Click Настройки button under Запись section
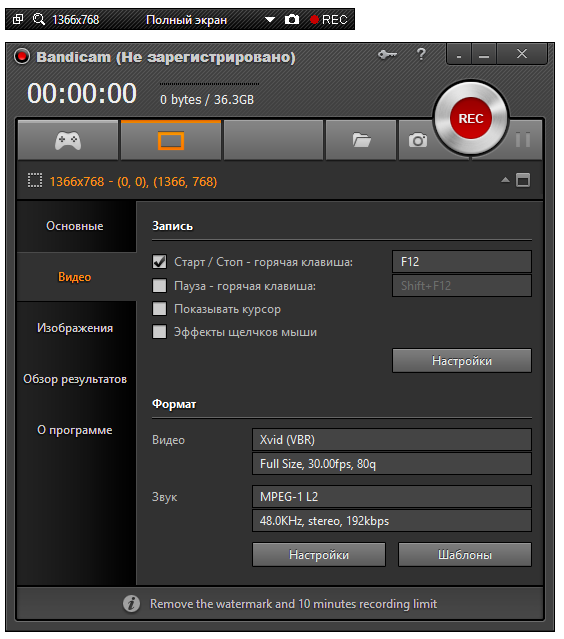The image size is (564, 639). click(462, 361)
